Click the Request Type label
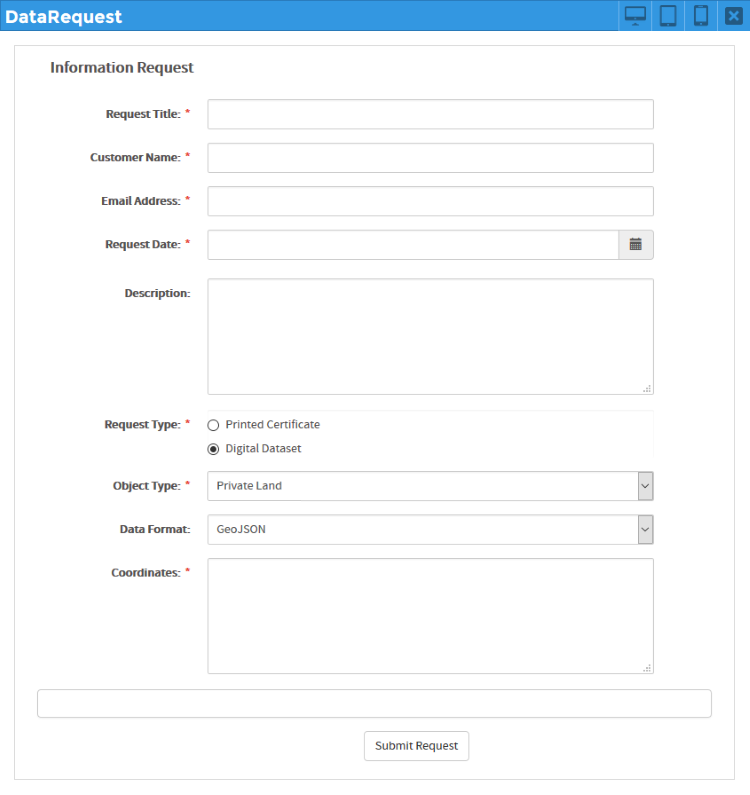This screenshot has height=795, width=750. tap(142, 424)
